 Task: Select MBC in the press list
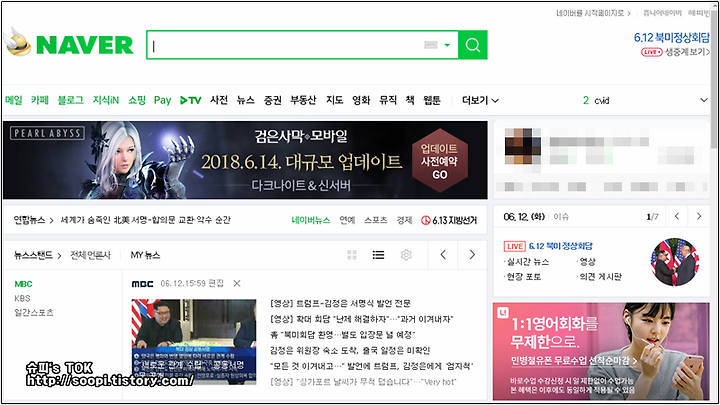23,284
